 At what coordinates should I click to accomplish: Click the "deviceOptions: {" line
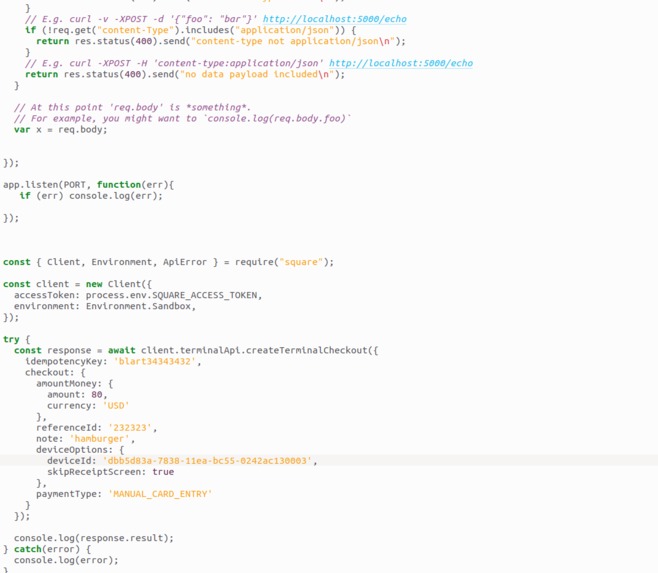(80, 450)
